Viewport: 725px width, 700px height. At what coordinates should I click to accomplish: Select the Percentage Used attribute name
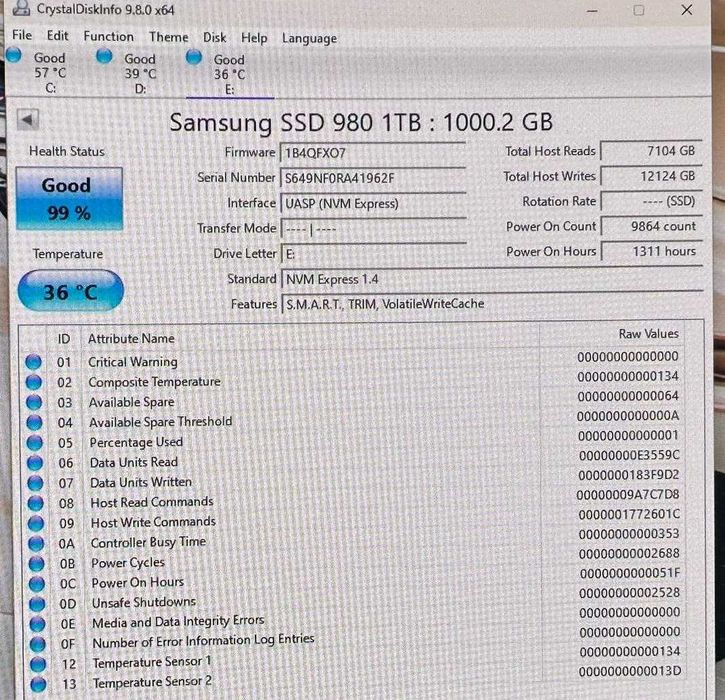pos(136,442)
